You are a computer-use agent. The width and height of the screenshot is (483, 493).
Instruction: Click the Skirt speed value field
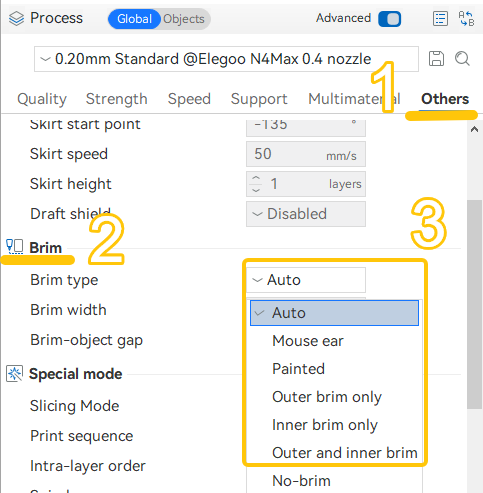coord(306,154)
